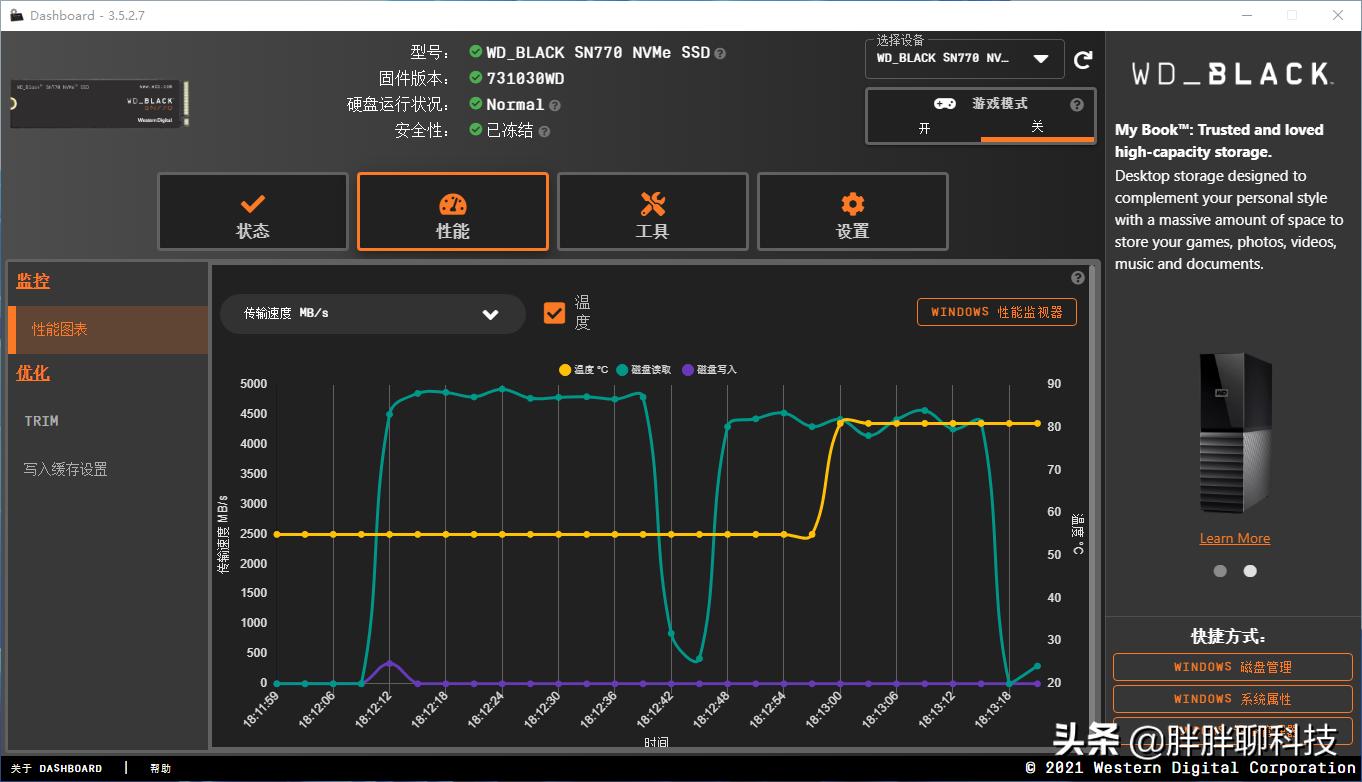The image size is (1362, 782).
Task: Switch to the 性能图表 sidebar item
Action: click(x=62, y=330)
